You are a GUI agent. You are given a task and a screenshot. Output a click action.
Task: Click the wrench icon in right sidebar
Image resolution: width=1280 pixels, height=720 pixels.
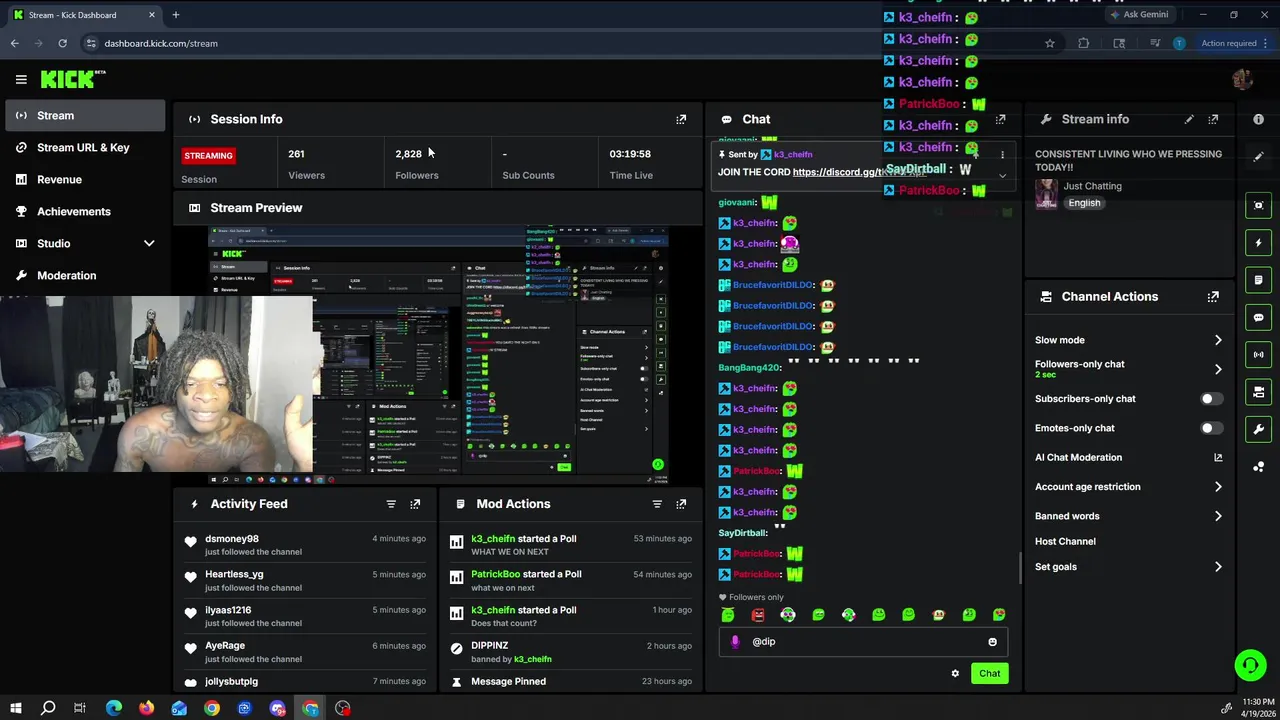[x=1258, y=429]
